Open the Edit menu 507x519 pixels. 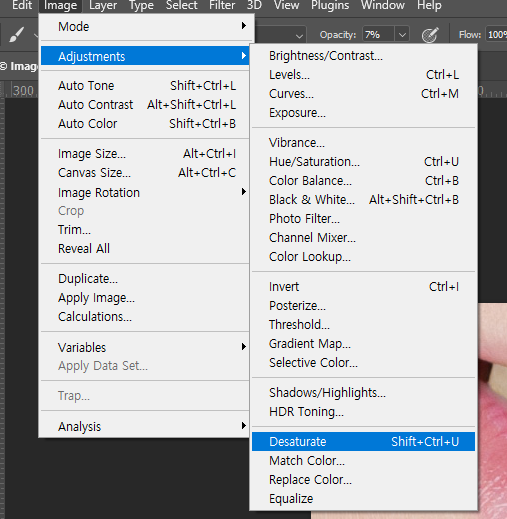tap(22, 5)
